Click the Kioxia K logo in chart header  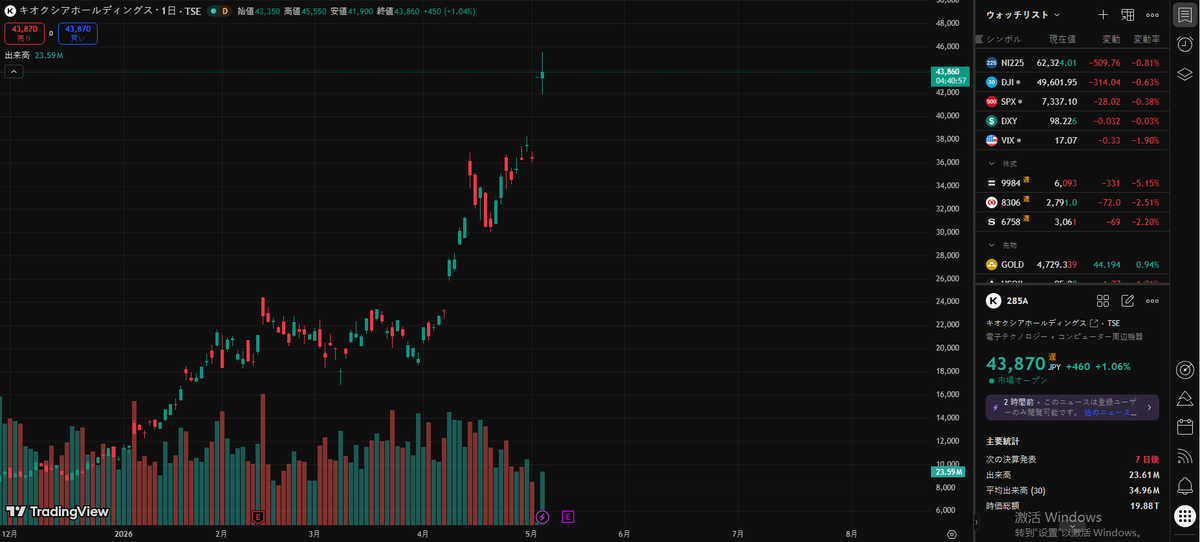10,10
